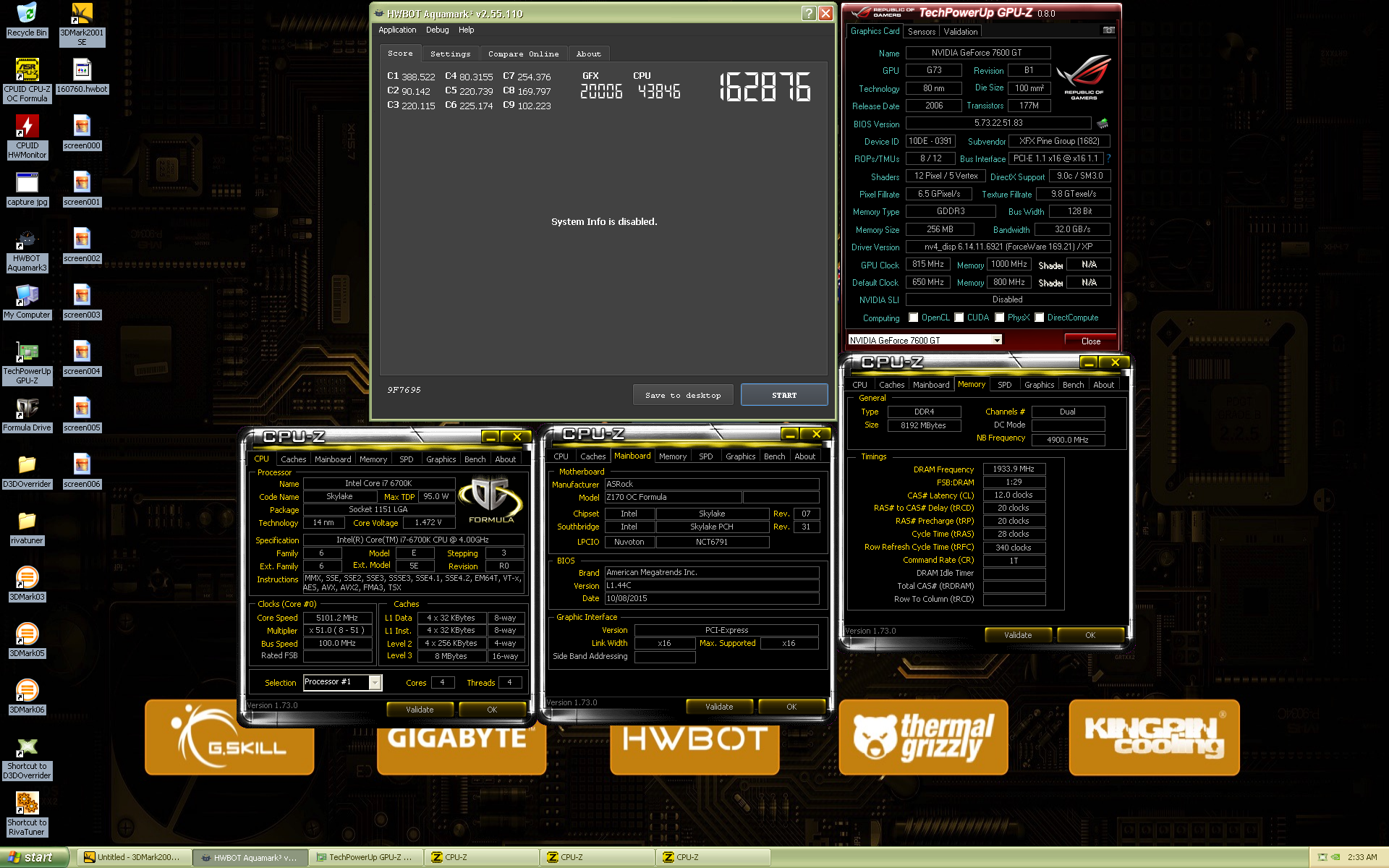The image size is (1389, 868).
Task: Click the GPU-Z BIOS Version field
Action: 998,124
